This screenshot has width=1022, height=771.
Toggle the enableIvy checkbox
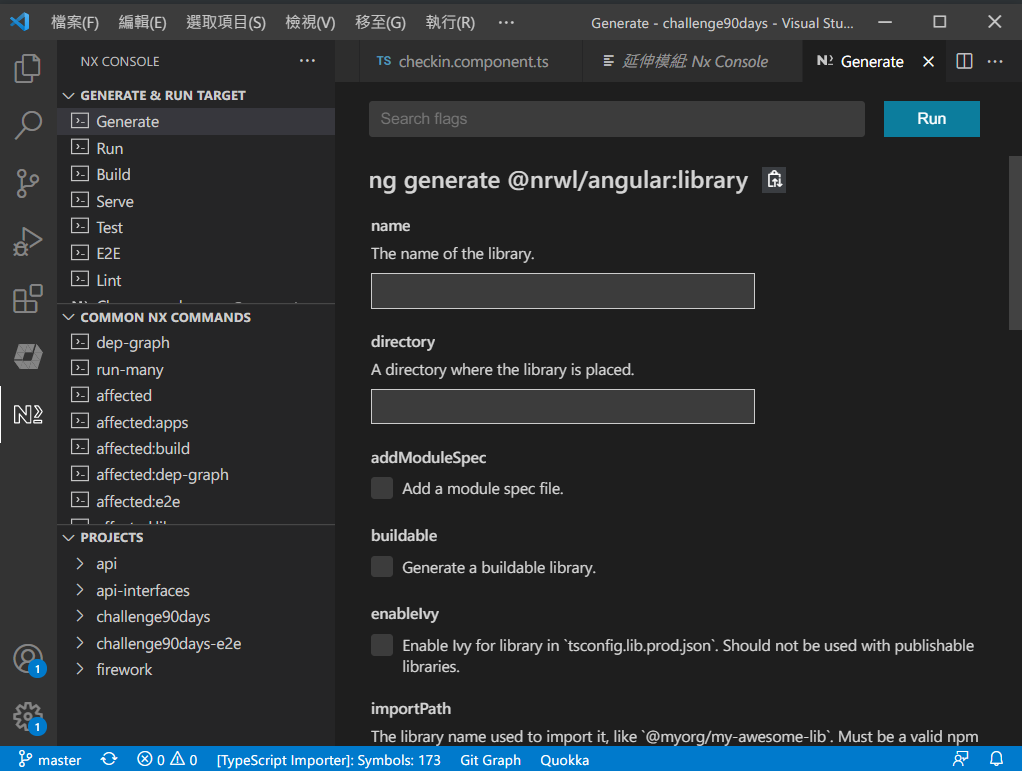pyautogui.click(x=382, y=645)
